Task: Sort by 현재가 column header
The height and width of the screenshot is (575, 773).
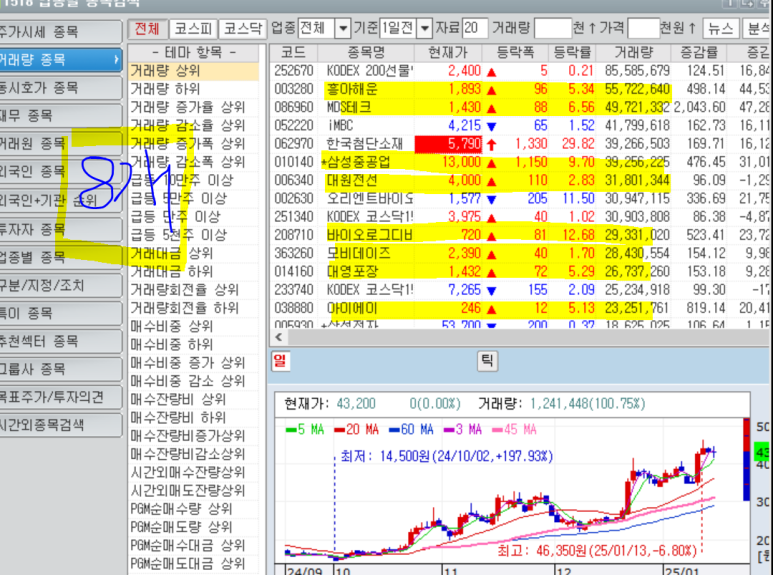Action: click(448, 52)
